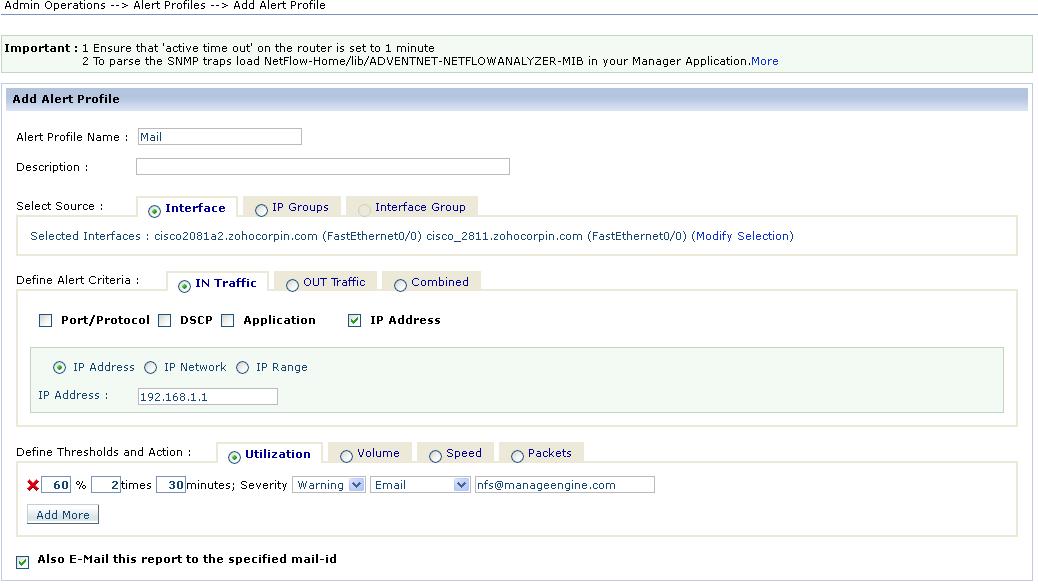The image size is (1038, 584).
Task: Click the Speed tab label
Action: (x=464, y=454)
